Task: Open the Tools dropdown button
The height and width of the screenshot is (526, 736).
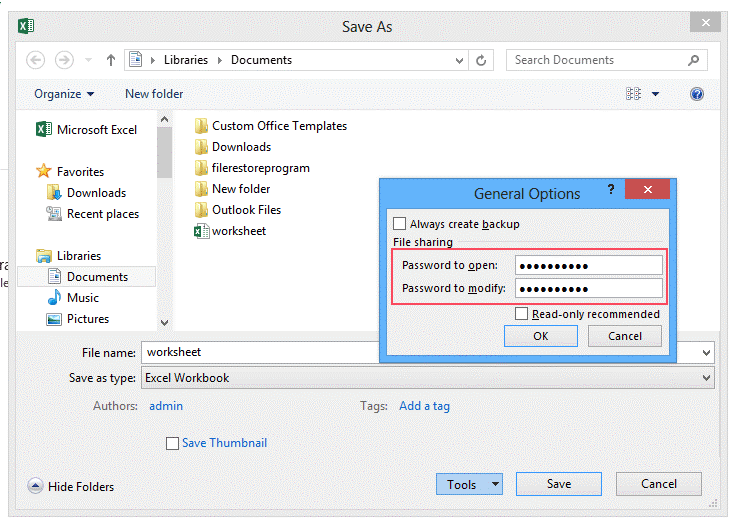Action: 469,484
